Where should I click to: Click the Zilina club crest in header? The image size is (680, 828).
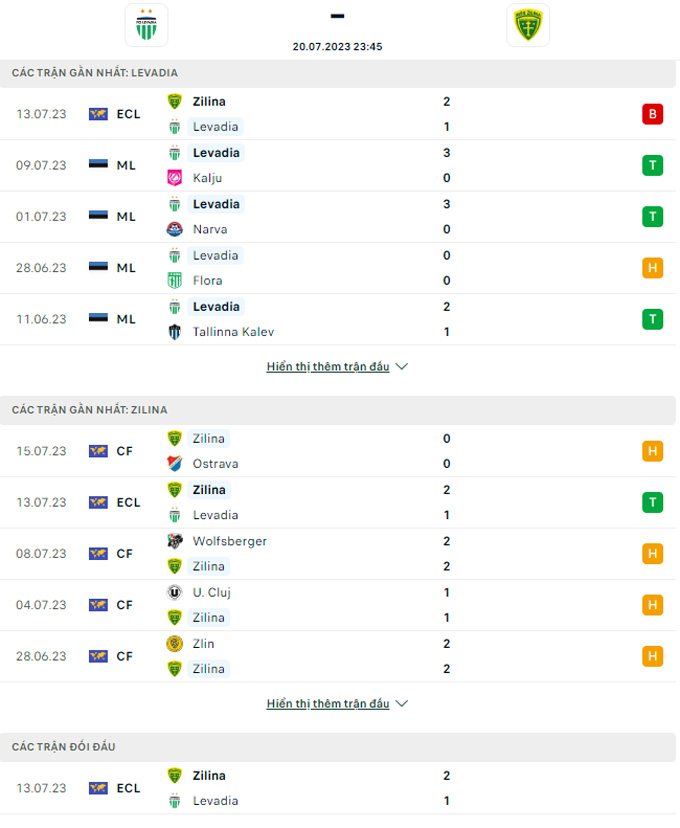(527, 25)
